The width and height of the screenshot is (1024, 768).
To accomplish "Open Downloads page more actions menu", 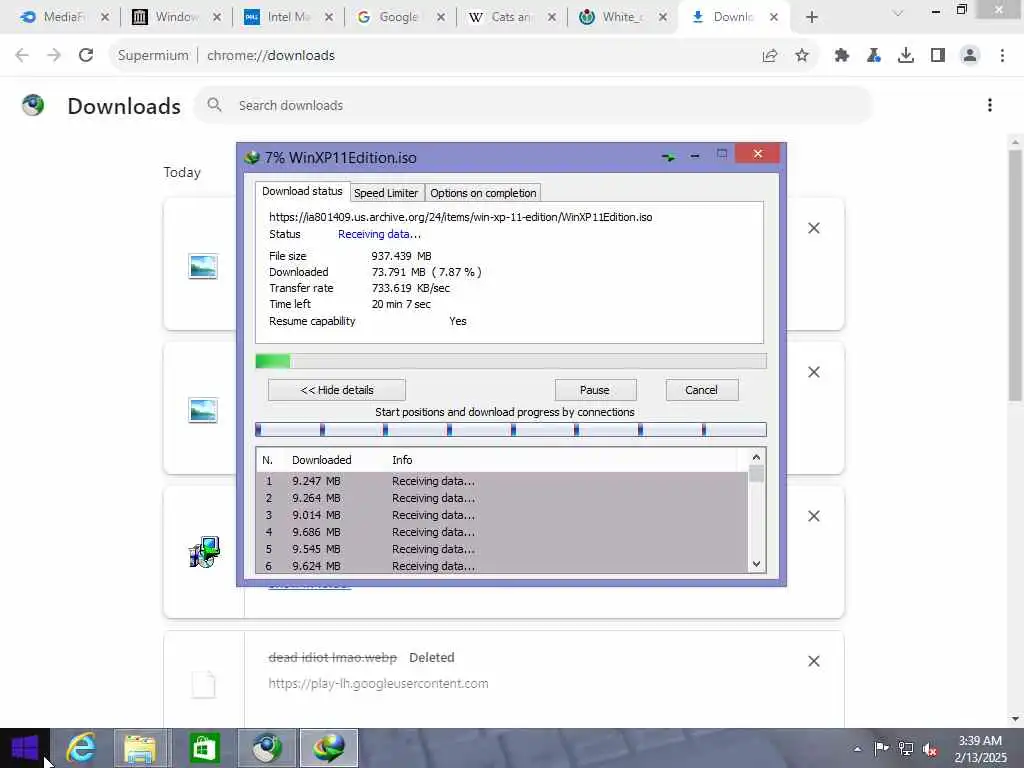I will point(990,105).
